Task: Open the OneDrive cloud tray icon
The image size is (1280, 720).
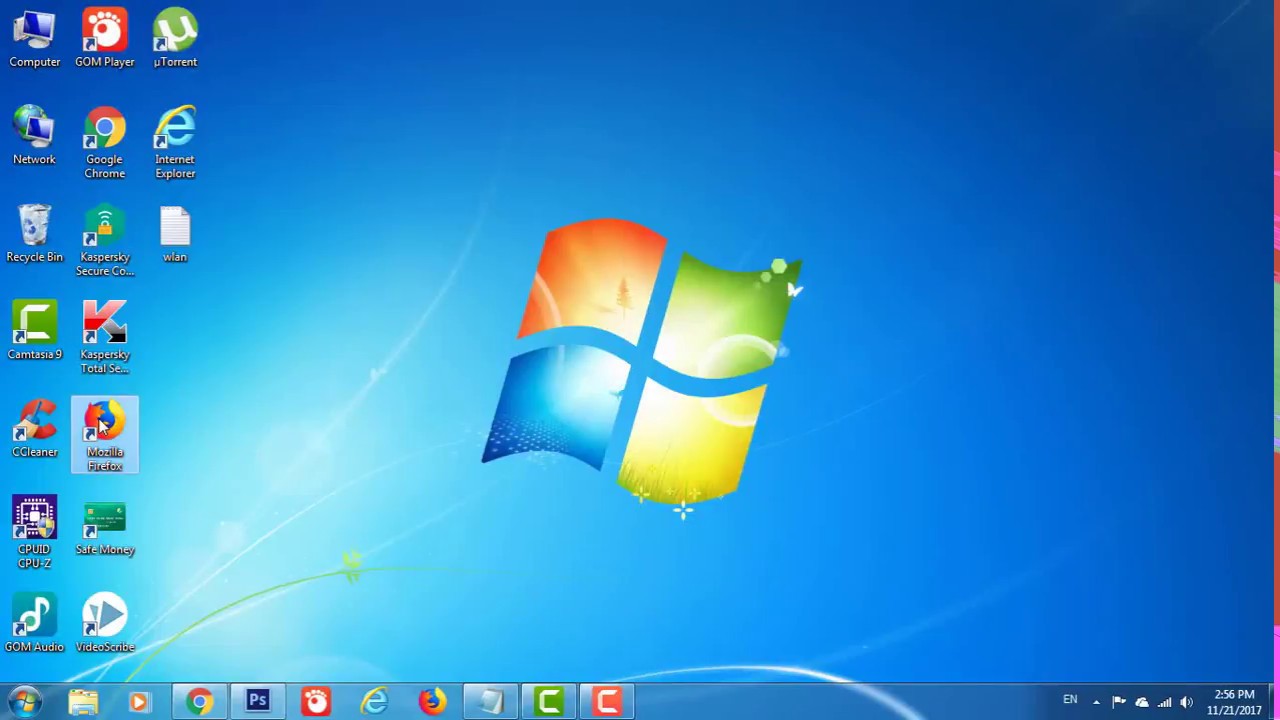Action: [1142, 702]
